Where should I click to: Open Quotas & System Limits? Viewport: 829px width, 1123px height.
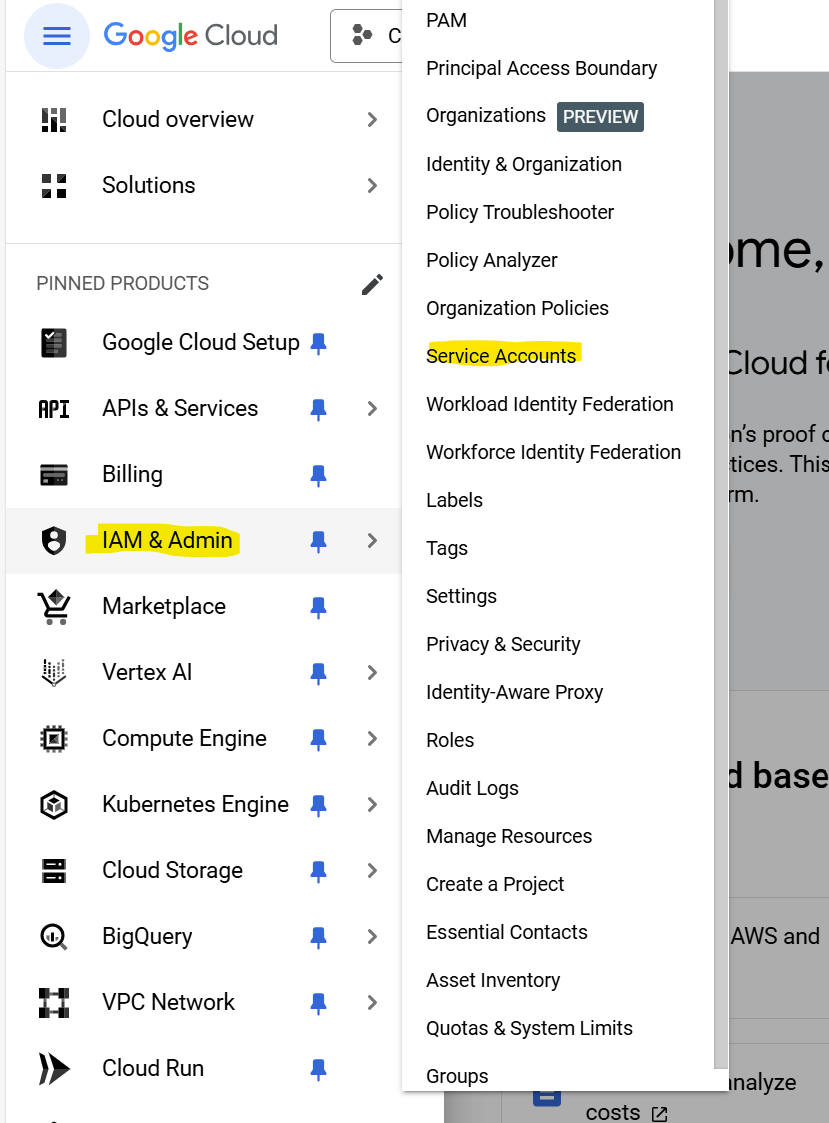pos(529,1028)
